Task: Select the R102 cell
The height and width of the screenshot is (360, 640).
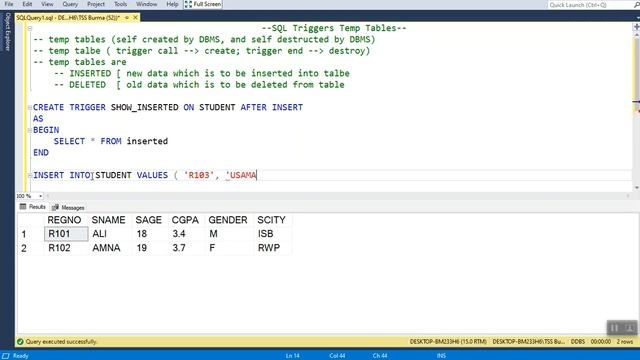Action: [66, 248]
